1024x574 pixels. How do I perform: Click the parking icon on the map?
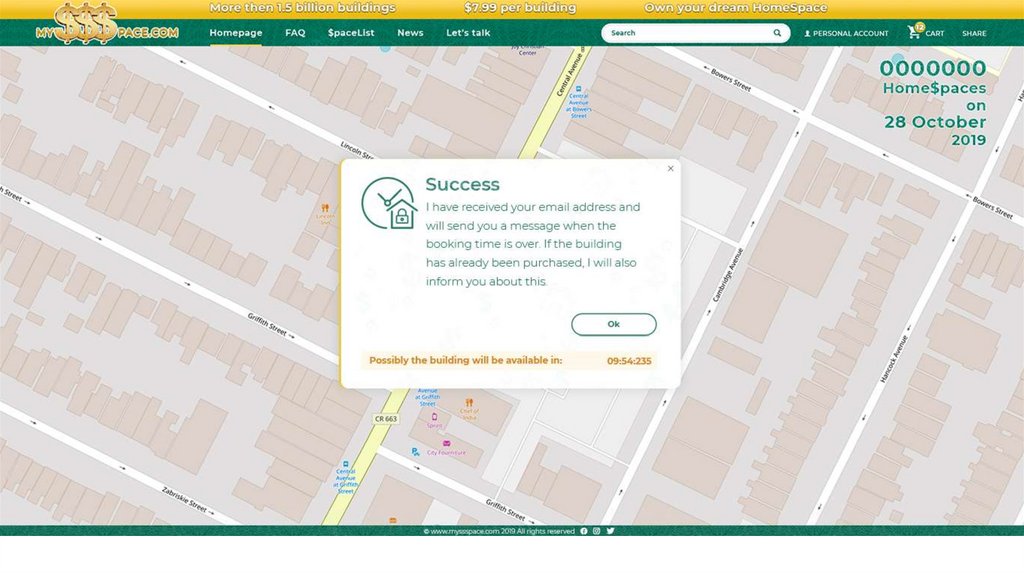pyautogui.click(x=415, y=452)
